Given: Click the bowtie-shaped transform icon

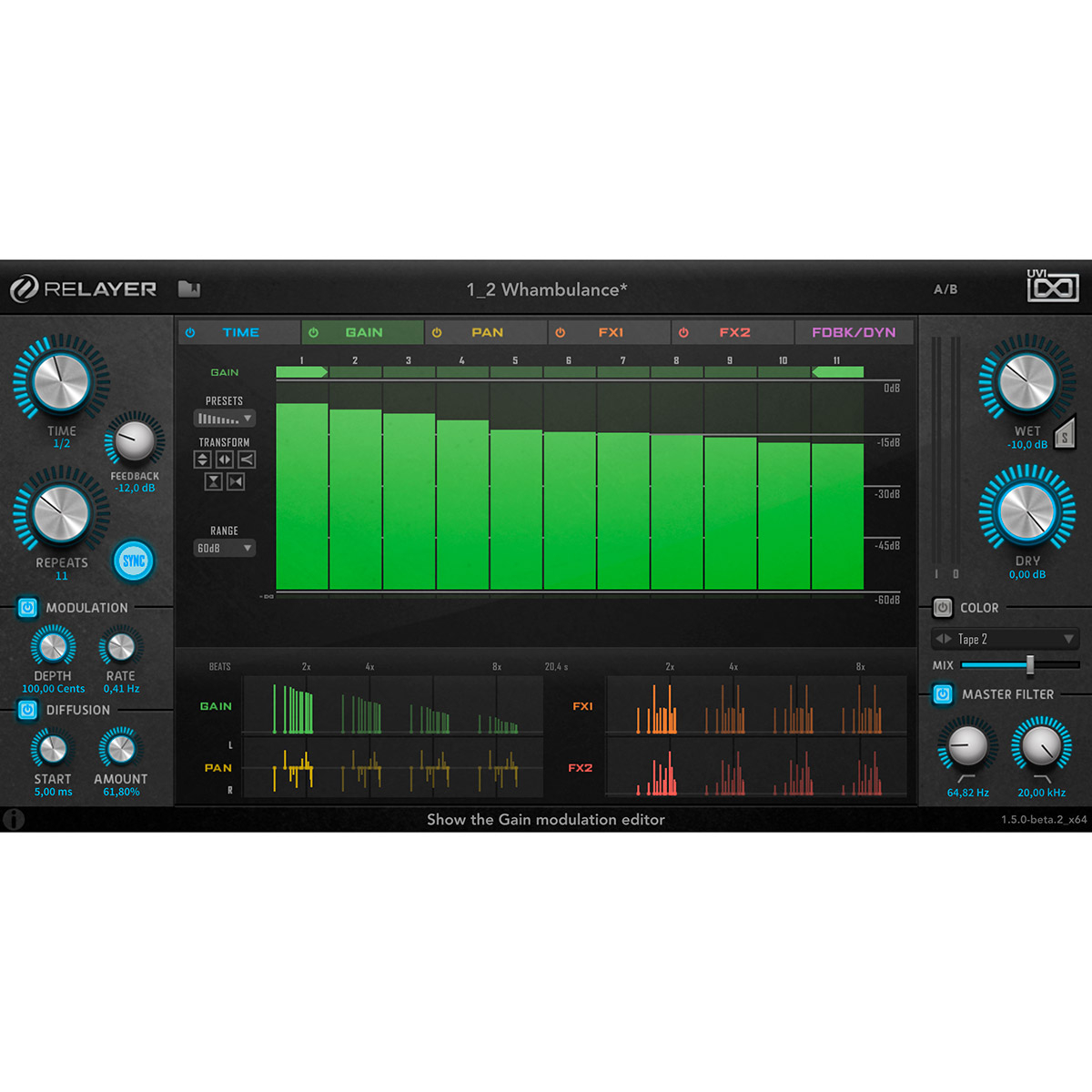Looking at the screenshot, I should click(x=236, y=481).
